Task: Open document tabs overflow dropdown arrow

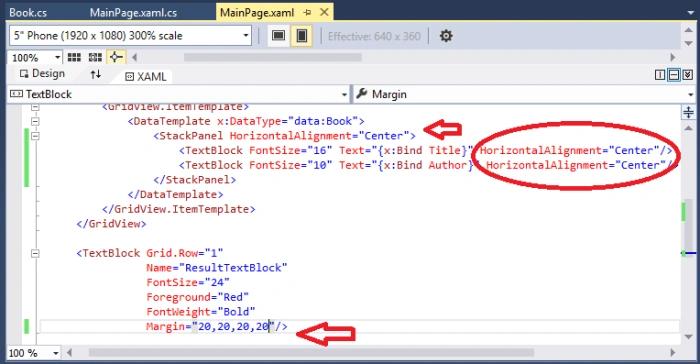Action: click(690, 13)
